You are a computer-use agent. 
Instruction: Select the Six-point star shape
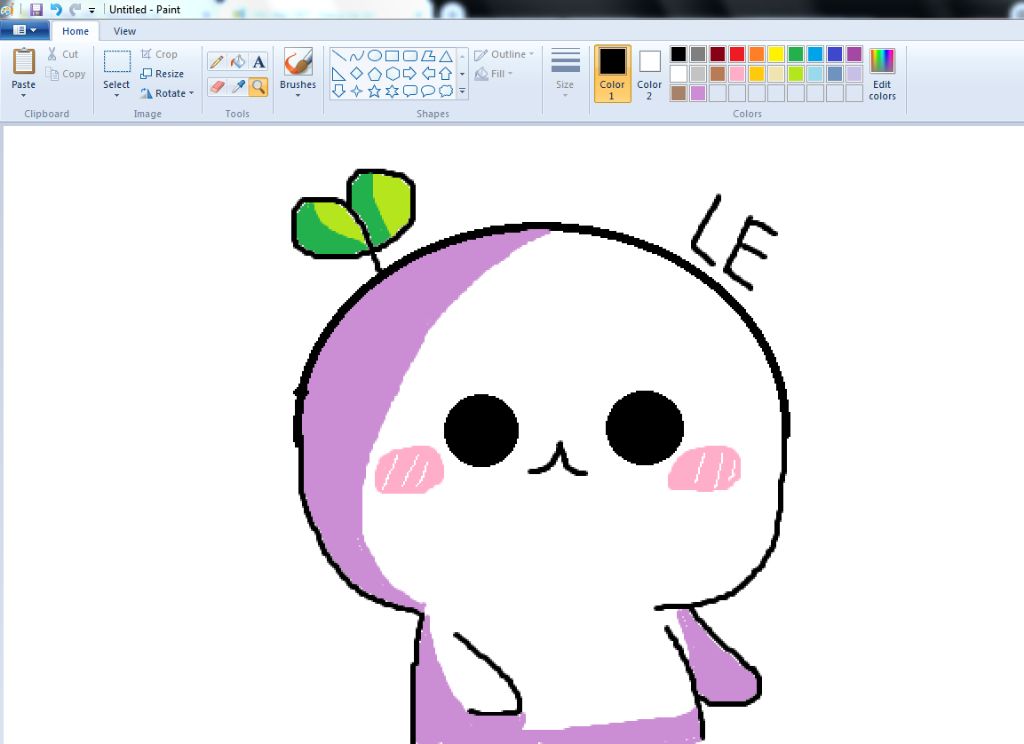click(392, 91)
